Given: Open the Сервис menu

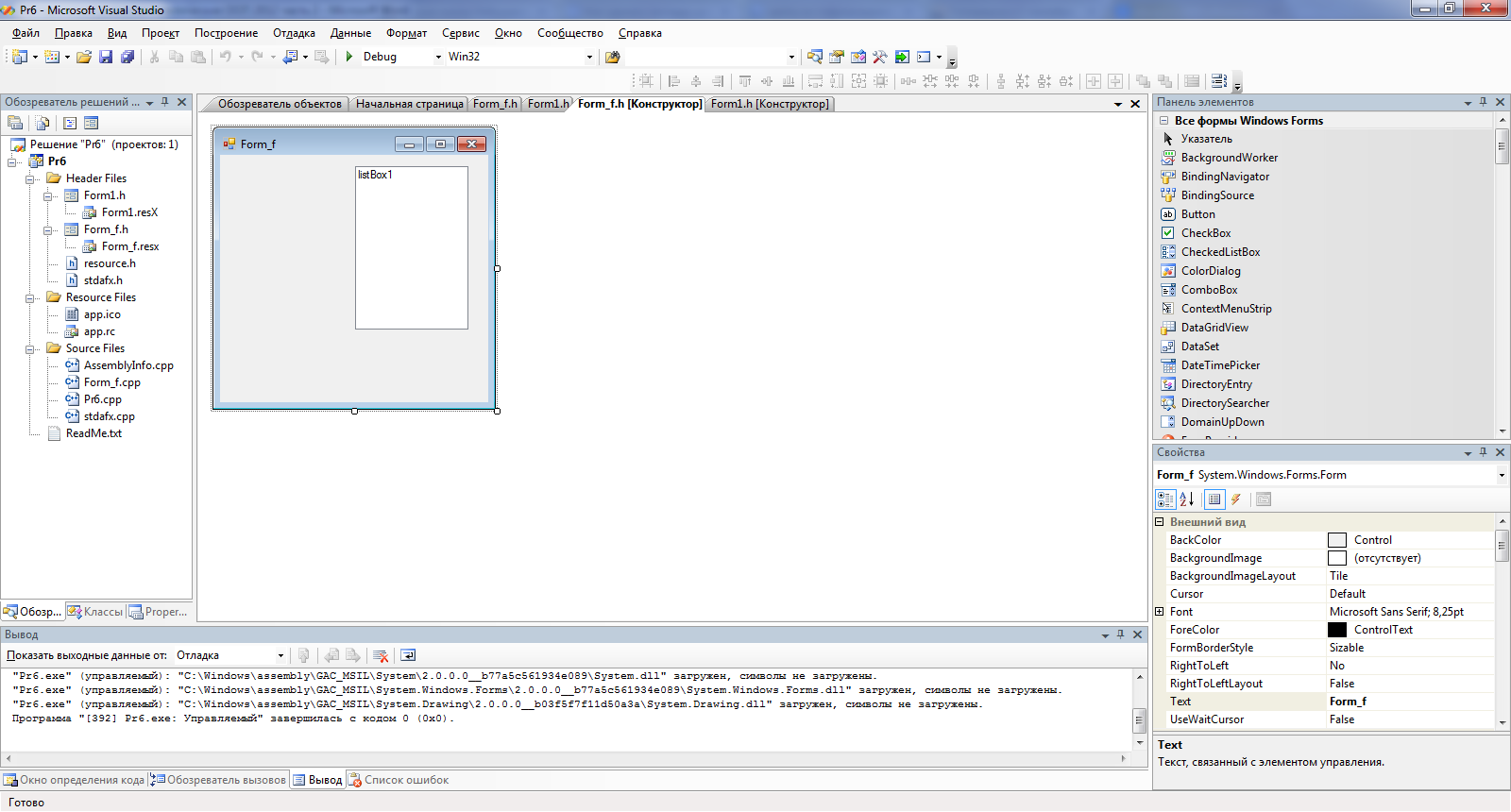Looking at the screenshot, I should point(461,33).
